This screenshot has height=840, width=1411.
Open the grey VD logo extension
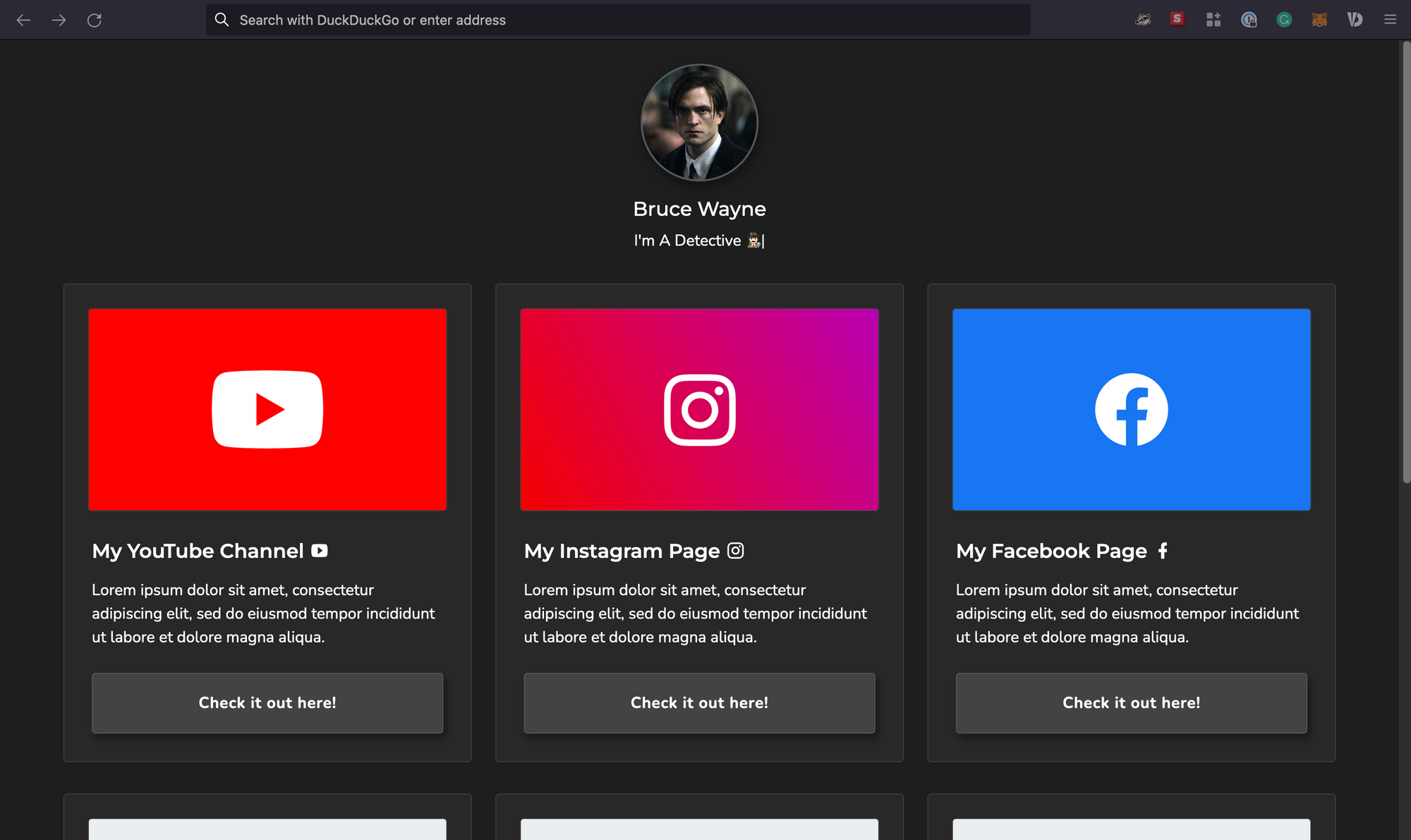point(1355,20)
